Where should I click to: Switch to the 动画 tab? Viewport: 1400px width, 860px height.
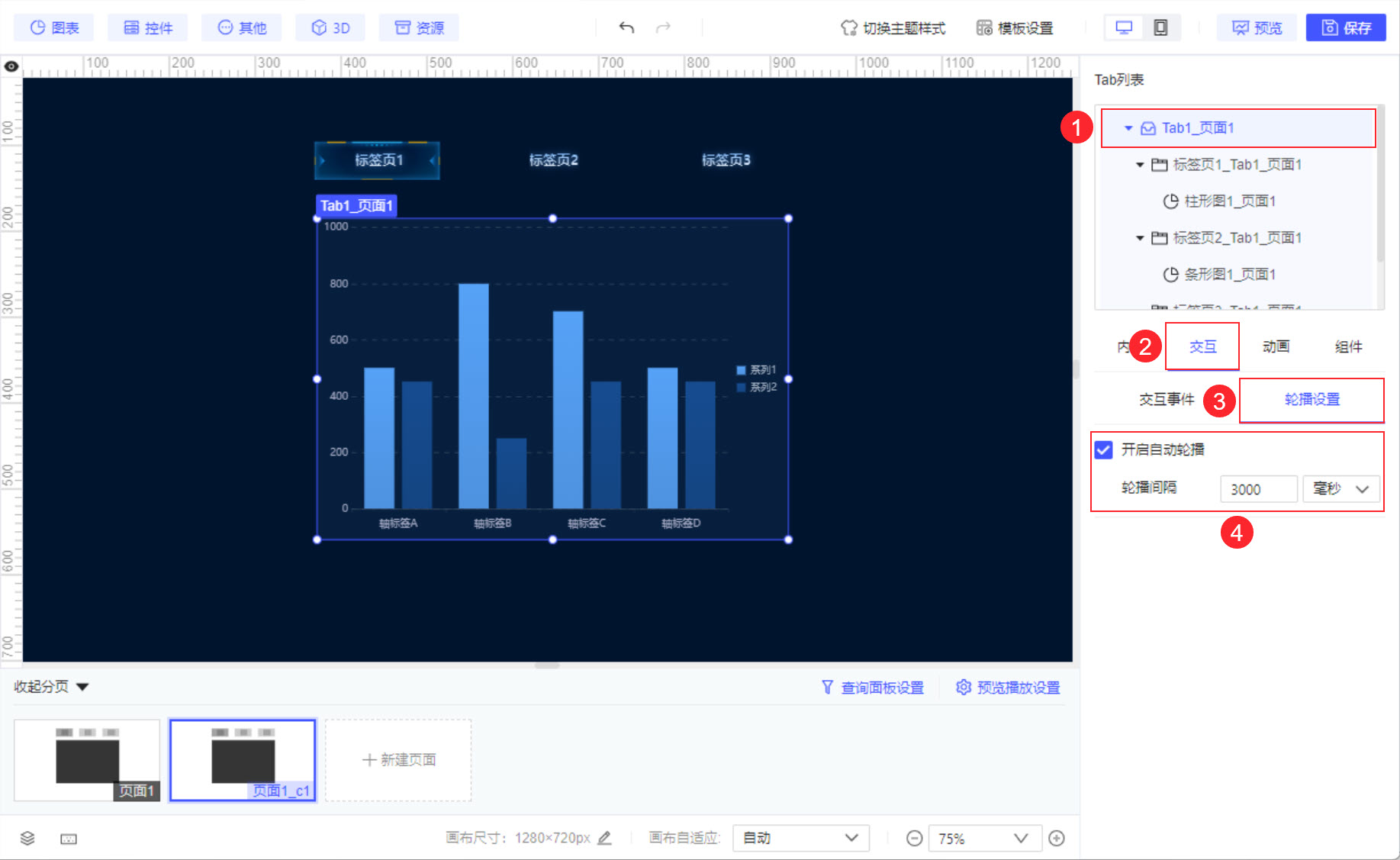pyautogui.click(x=1276, y=346)
